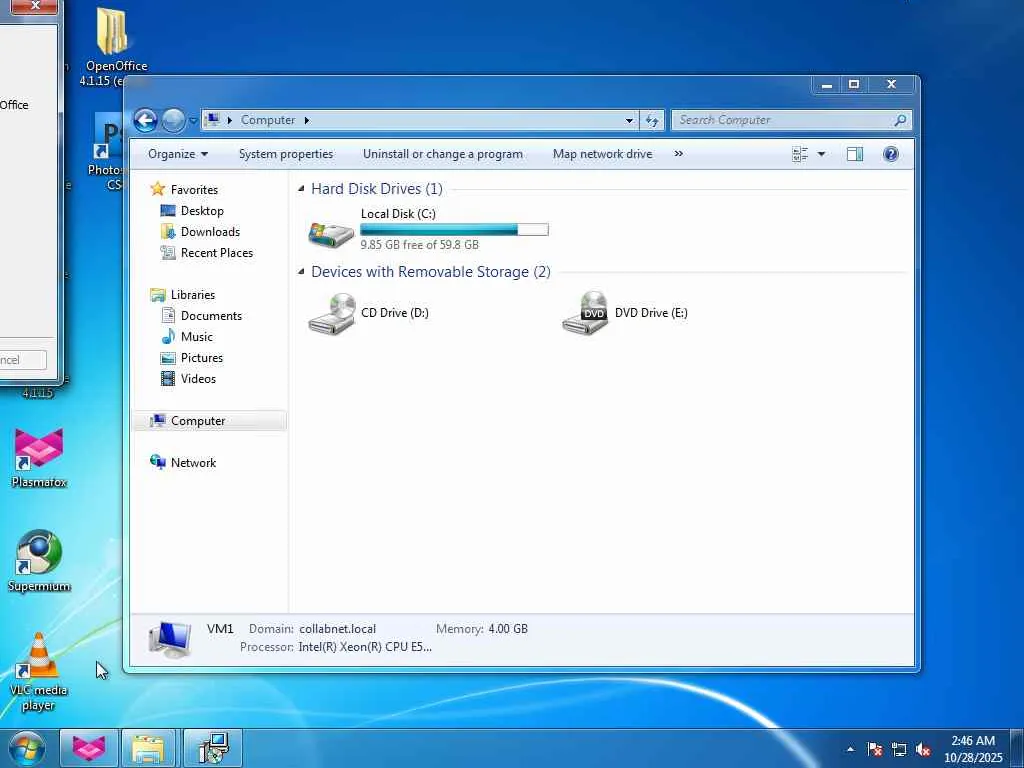1024x768 pixels.
Task: Click the VM1 computer icon in details pane
Action: coord(169,640)
